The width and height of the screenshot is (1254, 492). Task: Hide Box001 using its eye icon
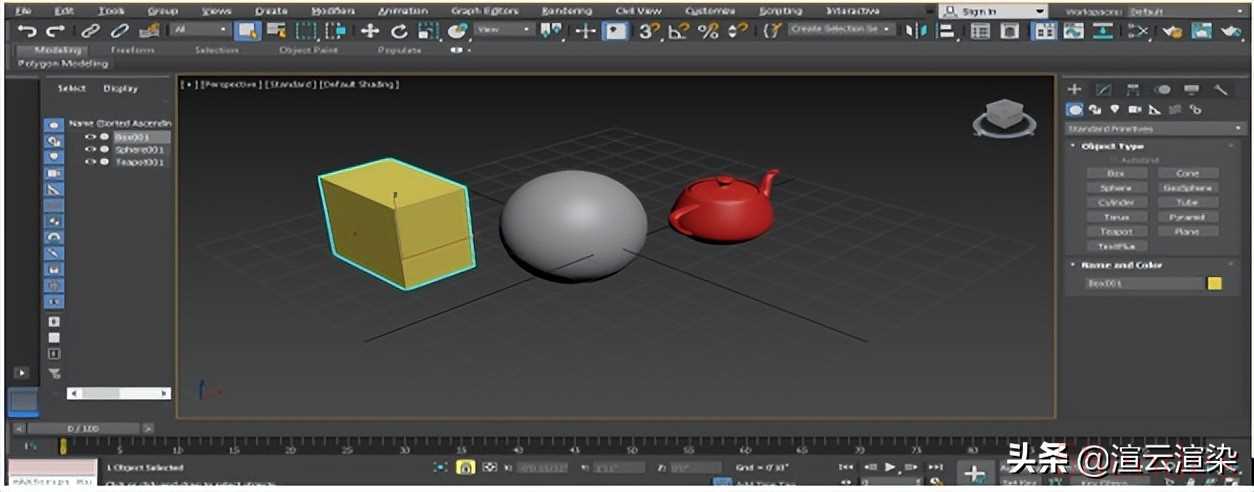90,137
